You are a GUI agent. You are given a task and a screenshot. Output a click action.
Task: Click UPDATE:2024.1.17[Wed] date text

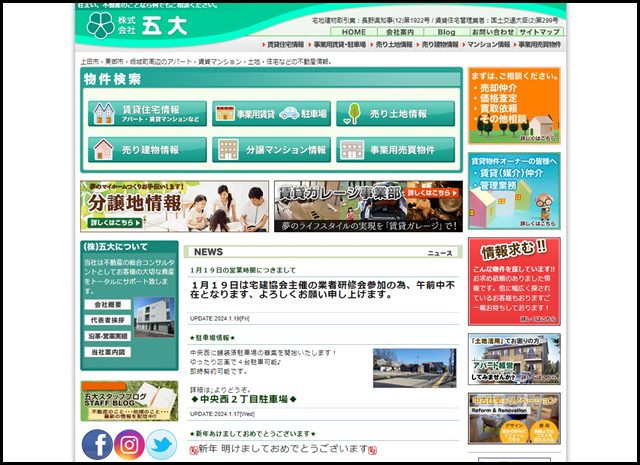(222, 414)
